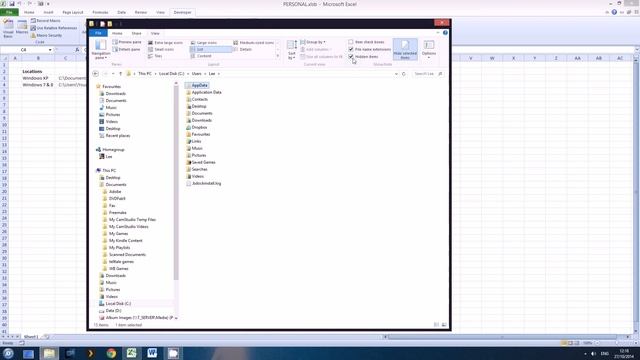Select Scanned Documents in navigation tree
640x360 pixels.
click(x=124, y=255)
